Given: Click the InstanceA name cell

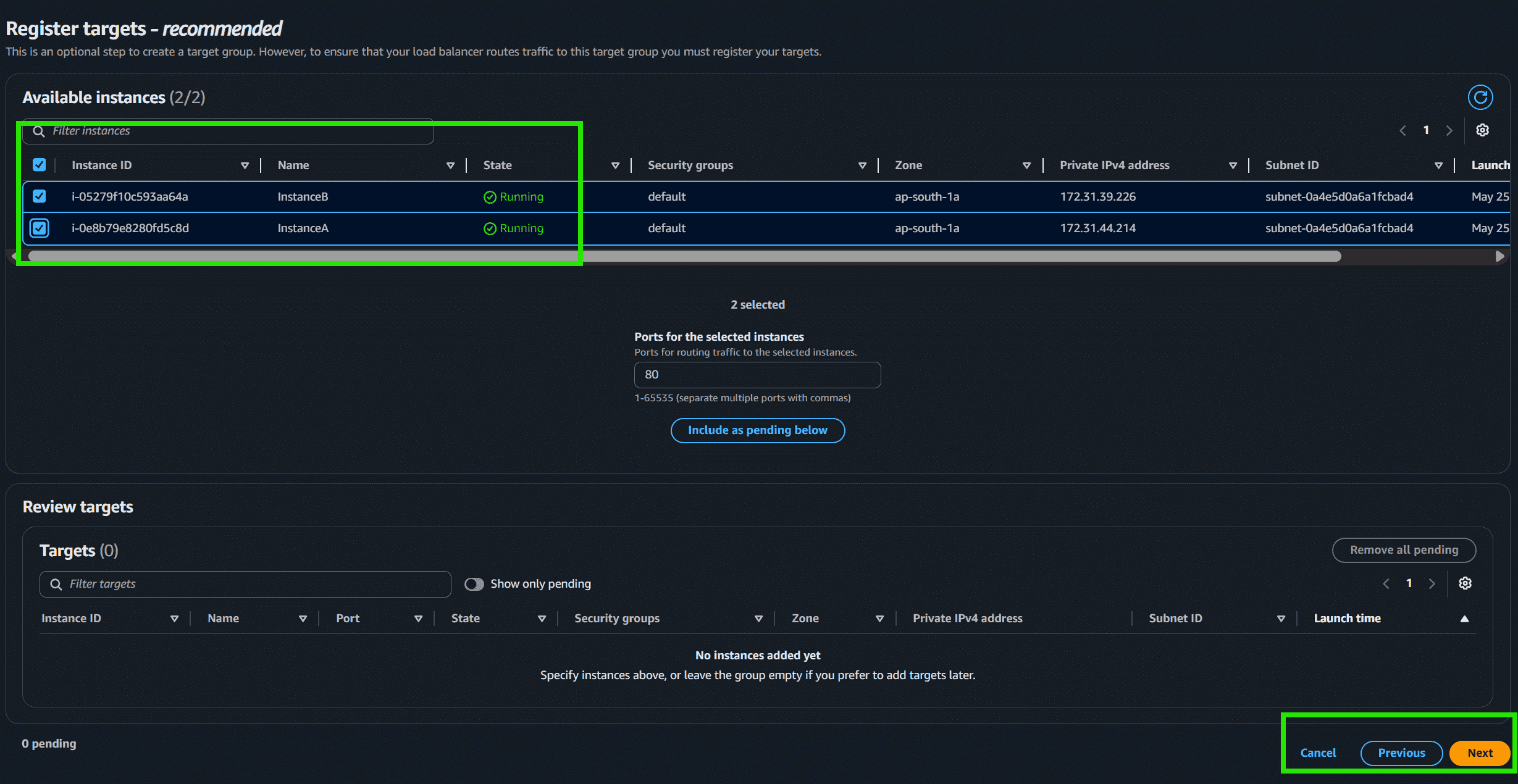Looking at the screenshot, I should tap(303, 228).
